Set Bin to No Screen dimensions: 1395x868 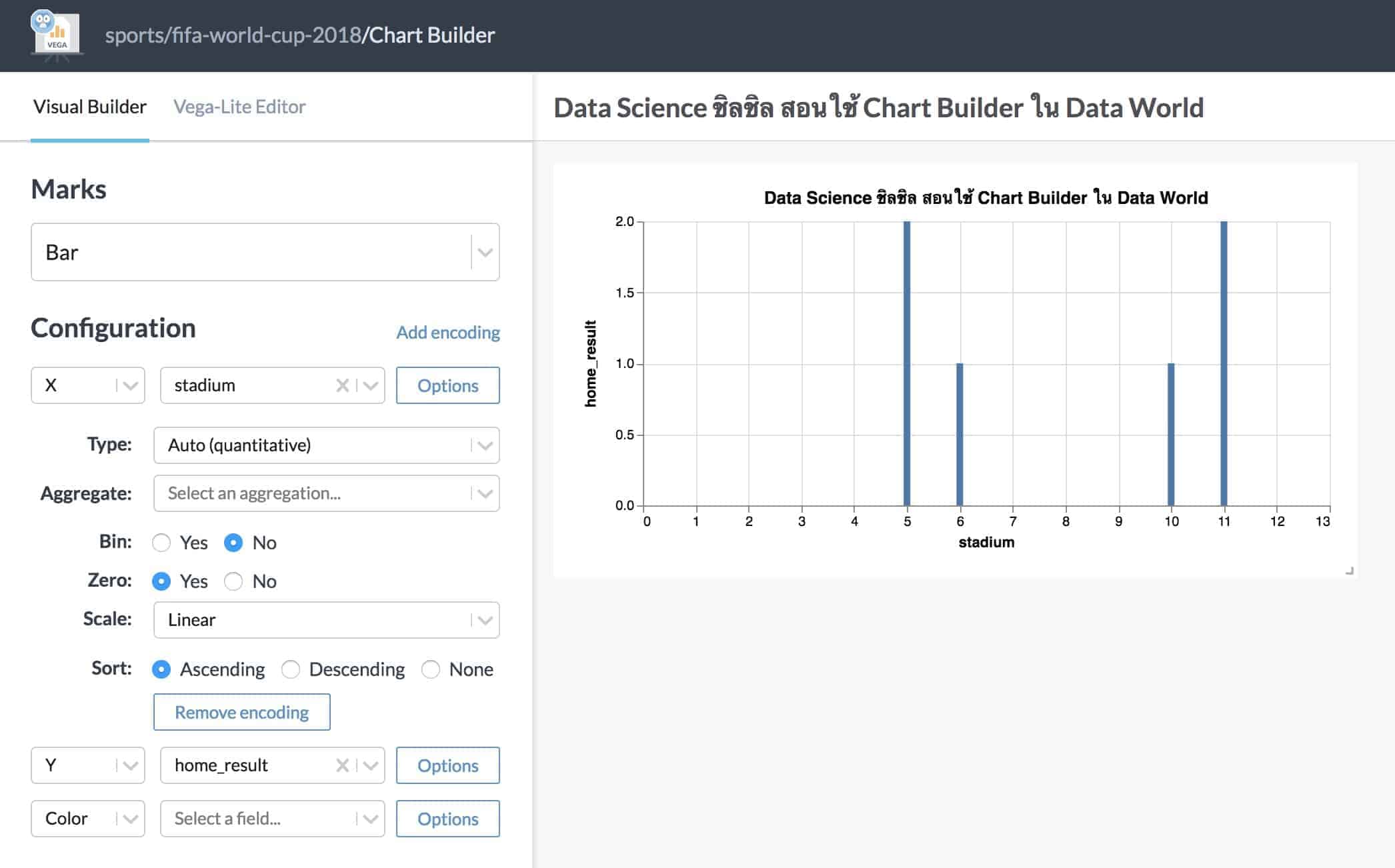pyautogui.click(x=233, y=543)
